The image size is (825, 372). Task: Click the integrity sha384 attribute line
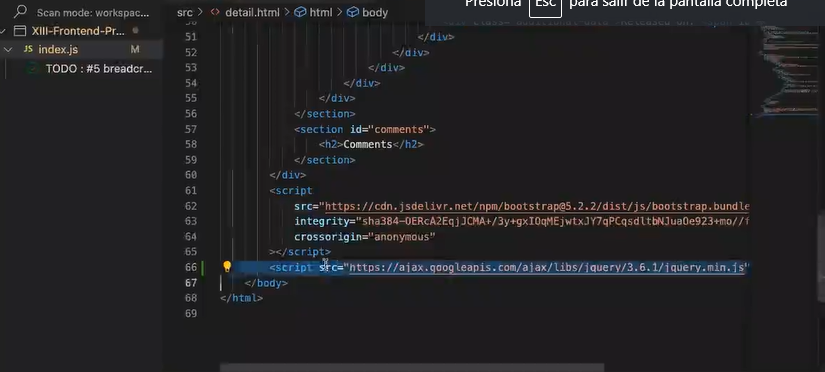pyautogui.click(x=521, y=222)
